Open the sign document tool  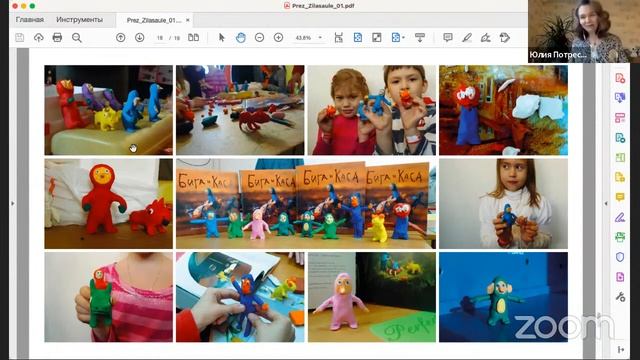(485, 38)
